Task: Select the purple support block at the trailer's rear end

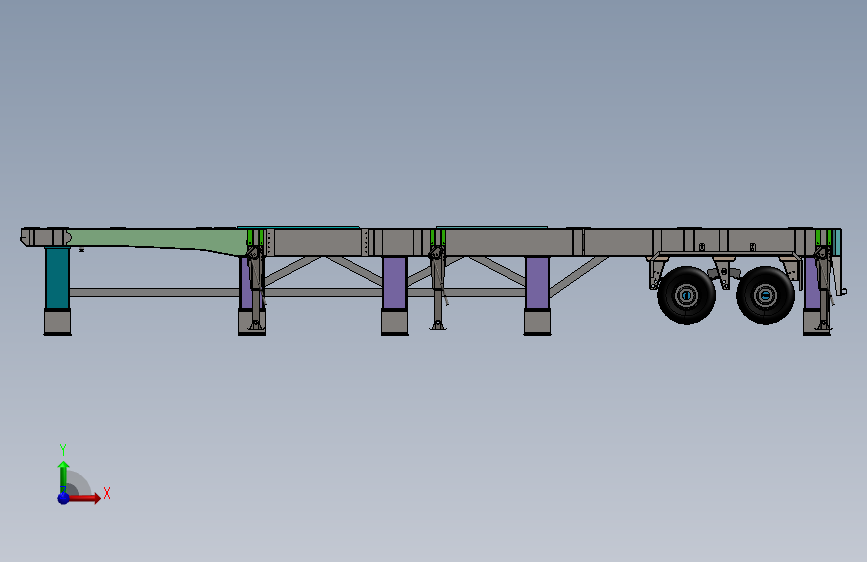Action: coord(811,284)
